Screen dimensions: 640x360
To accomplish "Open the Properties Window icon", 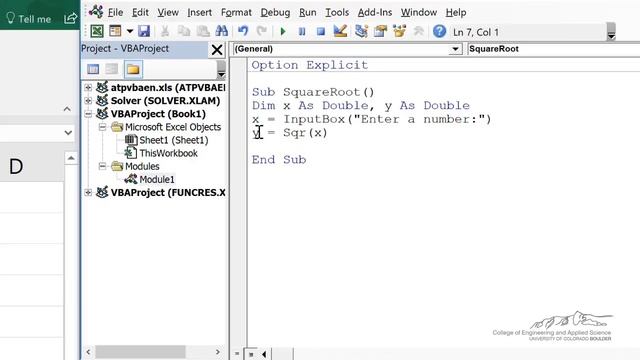I will (380, 31).
